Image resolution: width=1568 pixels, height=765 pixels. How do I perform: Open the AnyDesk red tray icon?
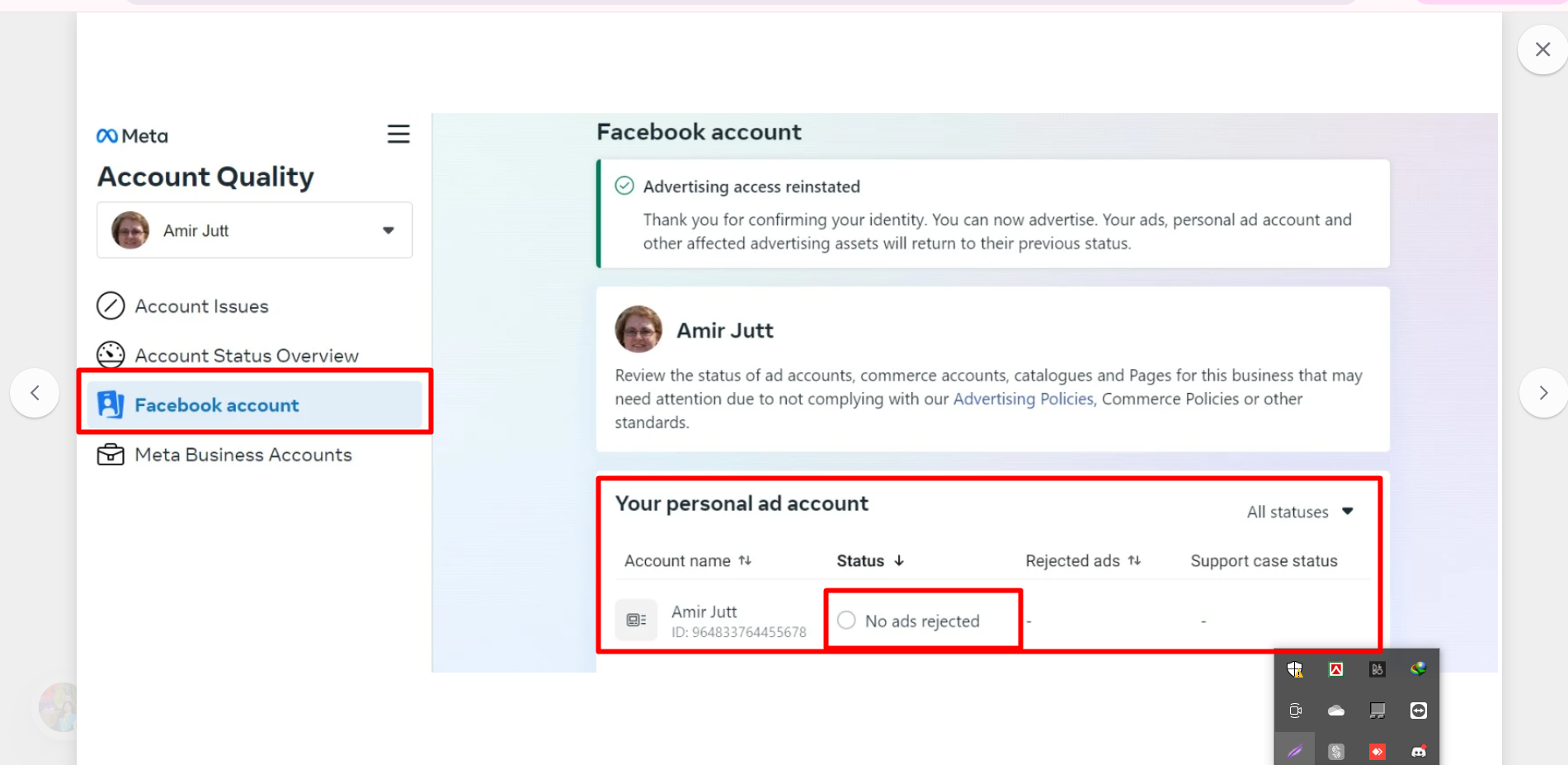pos(1377,752)
